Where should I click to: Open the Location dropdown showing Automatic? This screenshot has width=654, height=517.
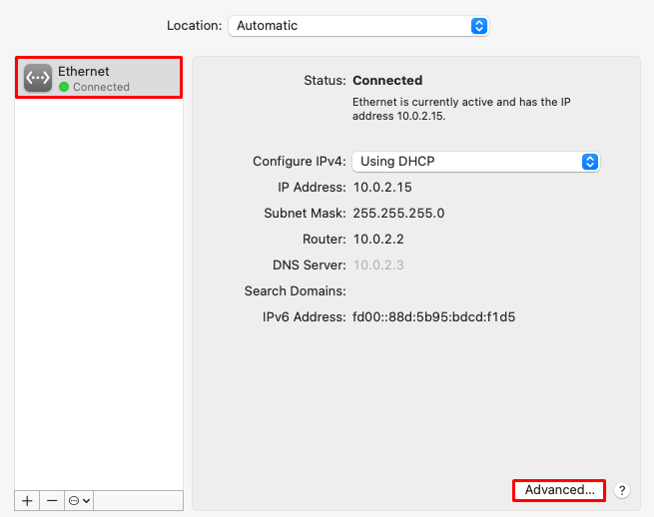[359, 26]
